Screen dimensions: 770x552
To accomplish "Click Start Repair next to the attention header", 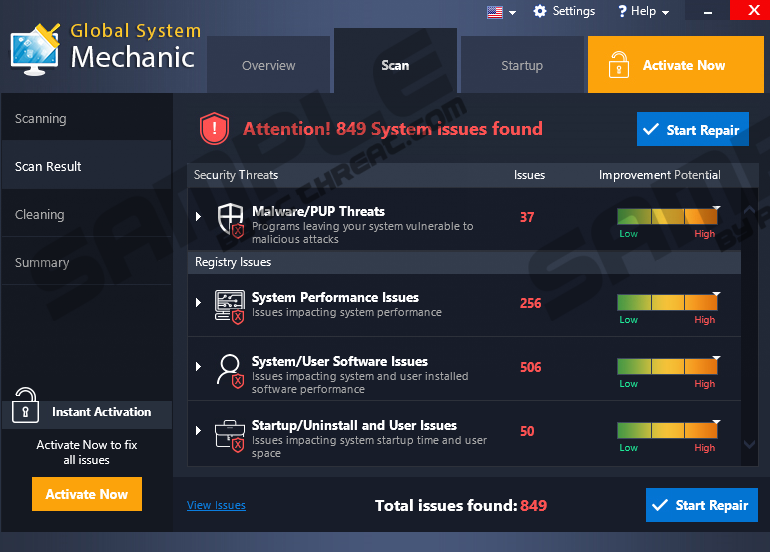I will [x=693, y=129].
